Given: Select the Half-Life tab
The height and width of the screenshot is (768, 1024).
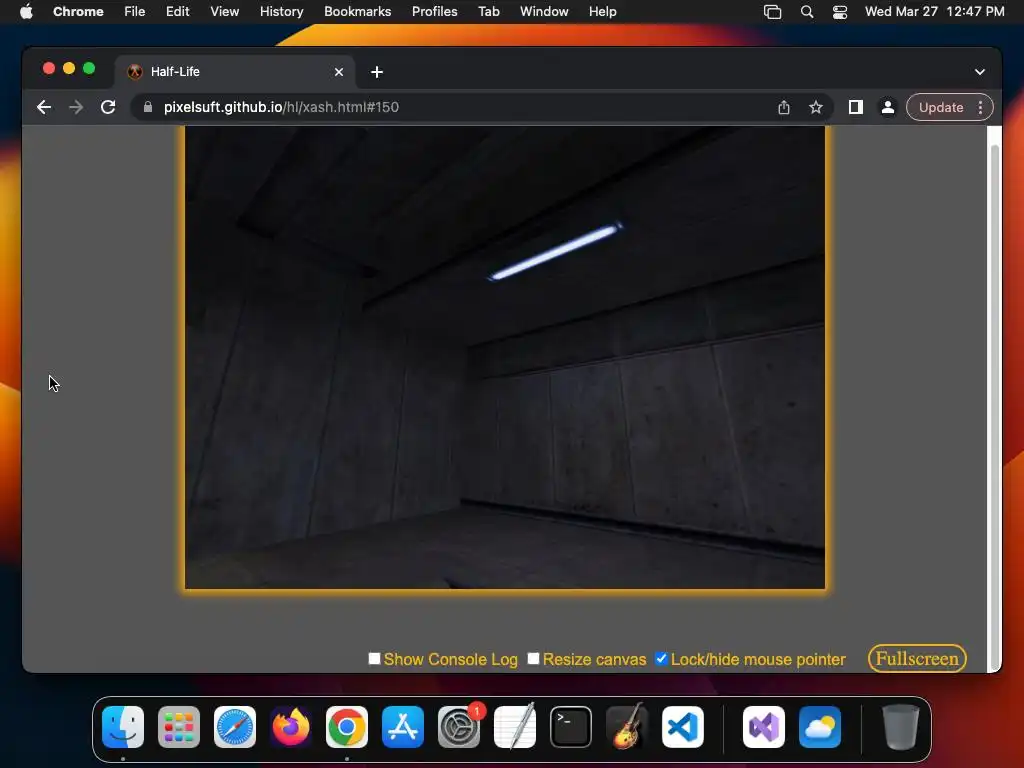Looking at the screenshot, I should tap(235, 72).
